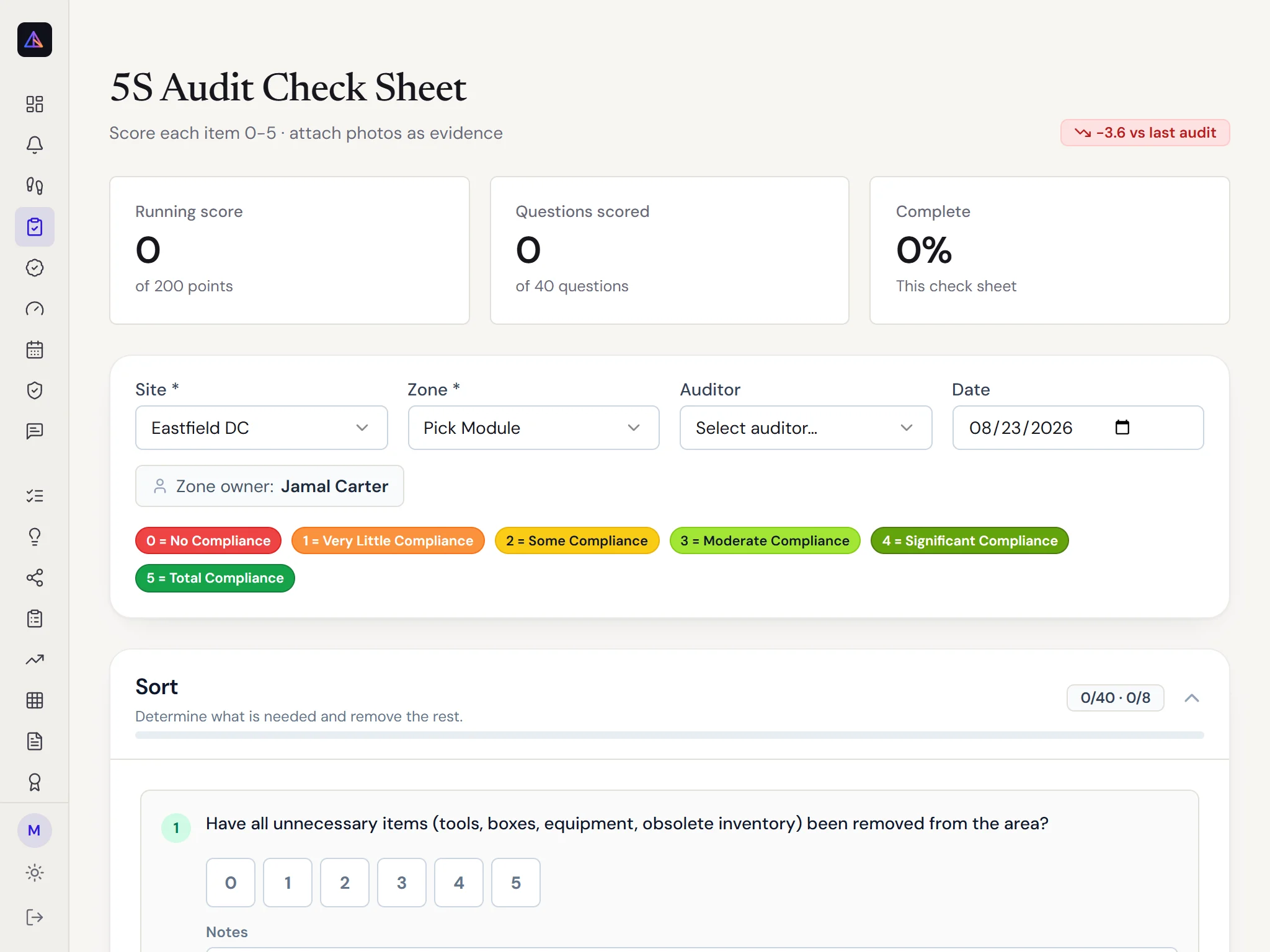The height and width of the screenshot is (952, 1270).
Task: Click the orange Very Little Compliance pill
Action: (388, 540)
